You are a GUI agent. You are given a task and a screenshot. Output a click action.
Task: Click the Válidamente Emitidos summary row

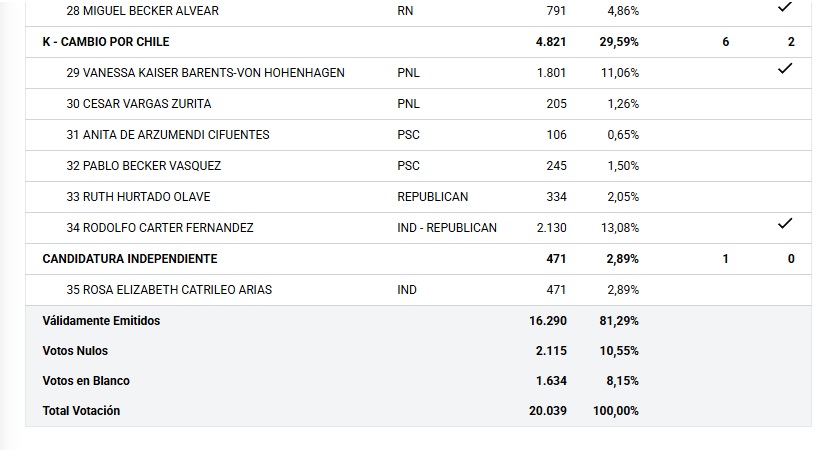pyautogui.click(x=101, y=321)
